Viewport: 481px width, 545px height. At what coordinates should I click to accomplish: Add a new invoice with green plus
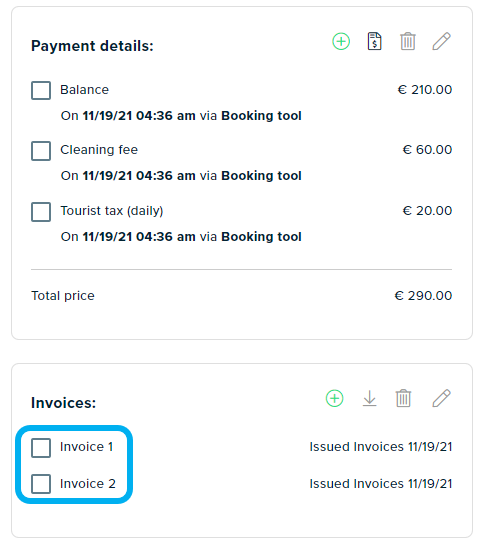point(334,398)
